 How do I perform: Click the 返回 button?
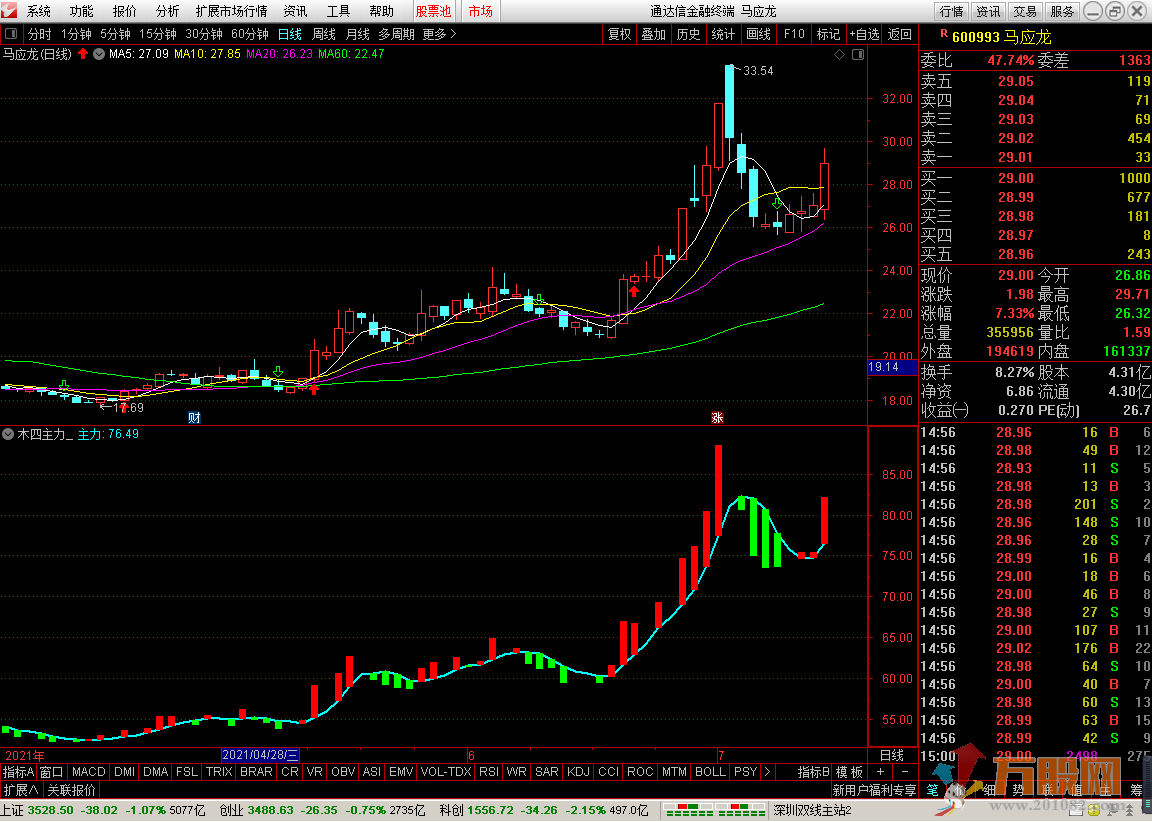click(899, 35)
